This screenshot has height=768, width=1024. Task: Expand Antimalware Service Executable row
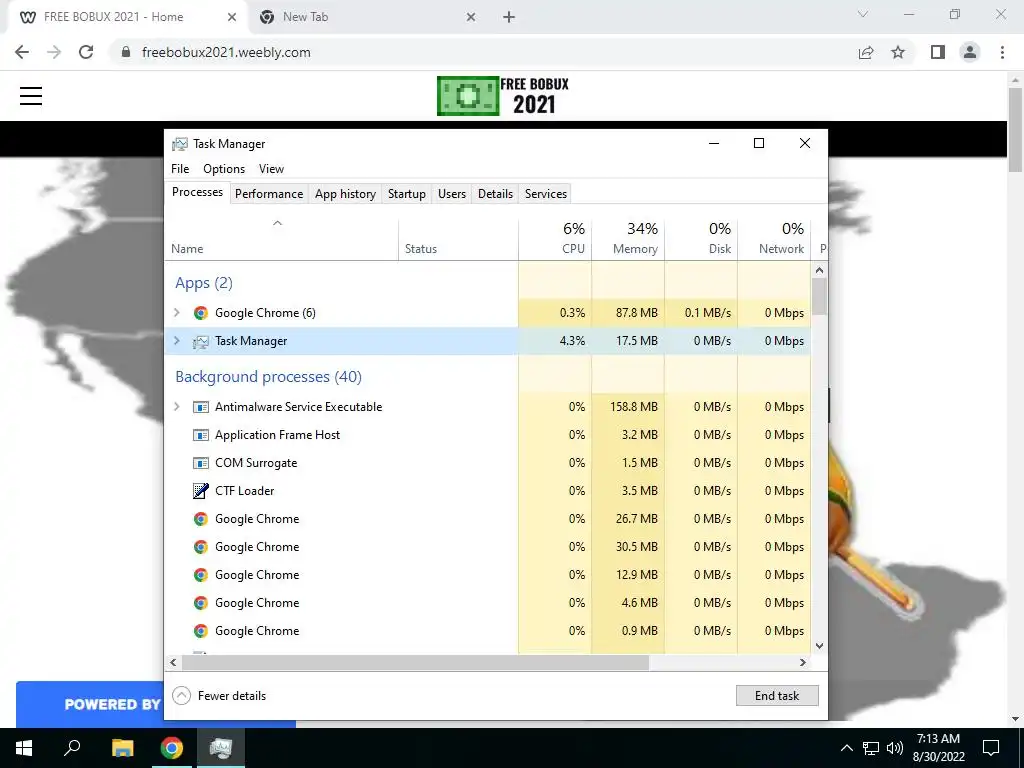(x=176, y=407)
